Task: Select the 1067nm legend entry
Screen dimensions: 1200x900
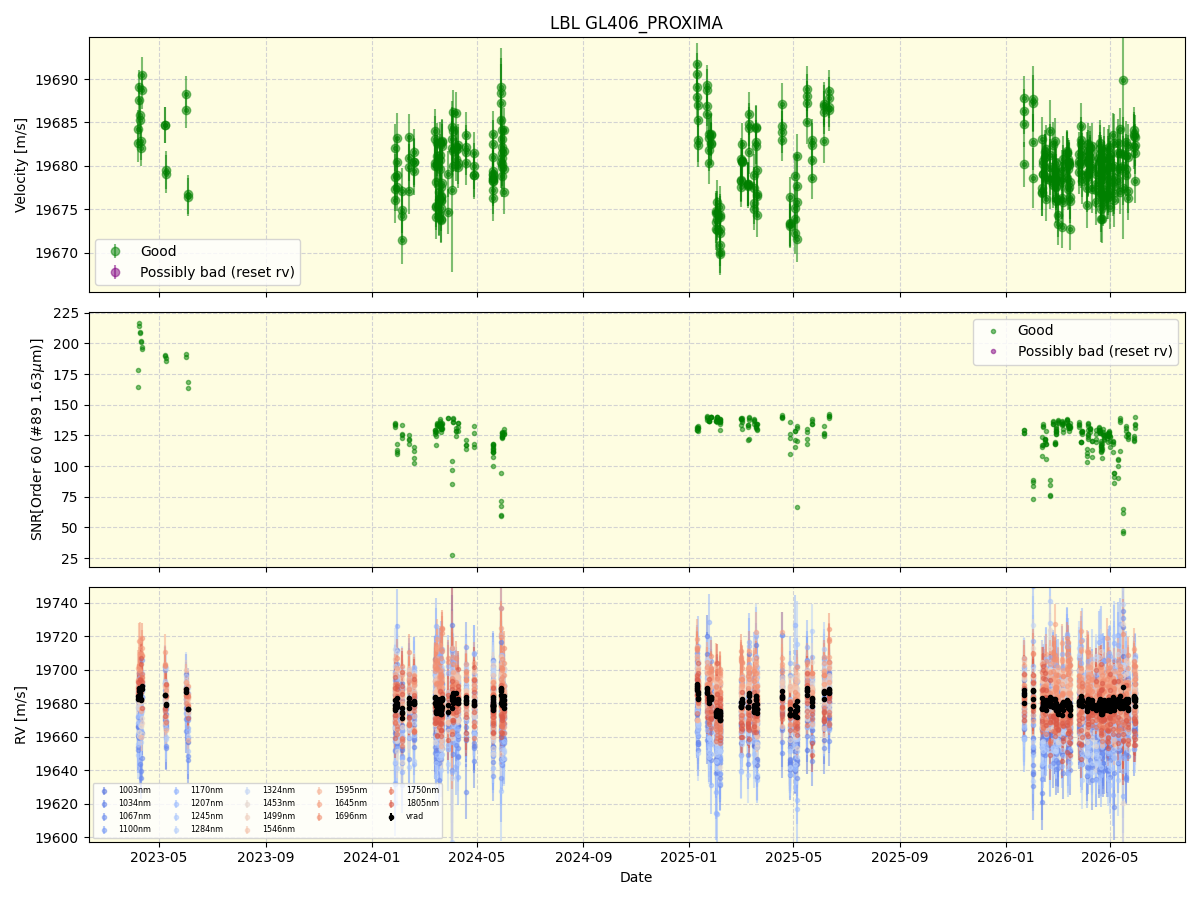Action: (134, 816)
